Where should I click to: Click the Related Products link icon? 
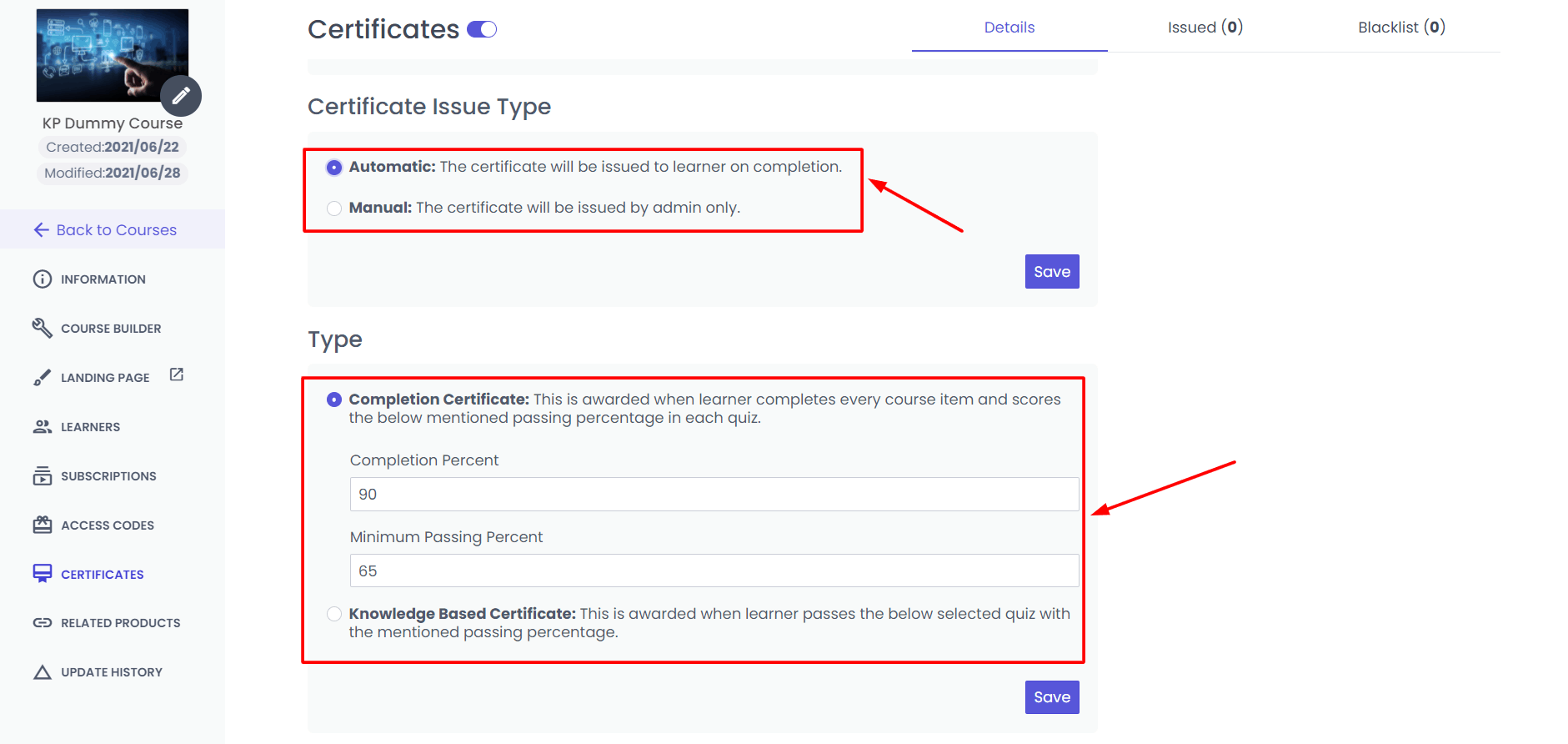tap(43, 623)
